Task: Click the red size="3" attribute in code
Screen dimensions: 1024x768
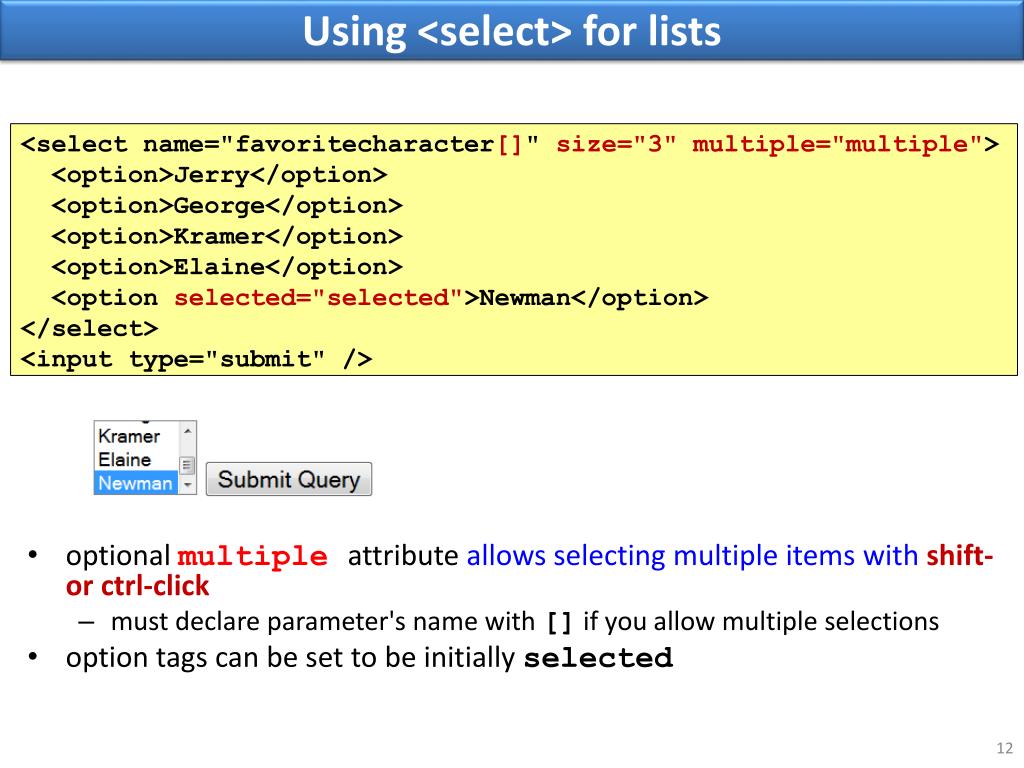Action: (616, 144)
